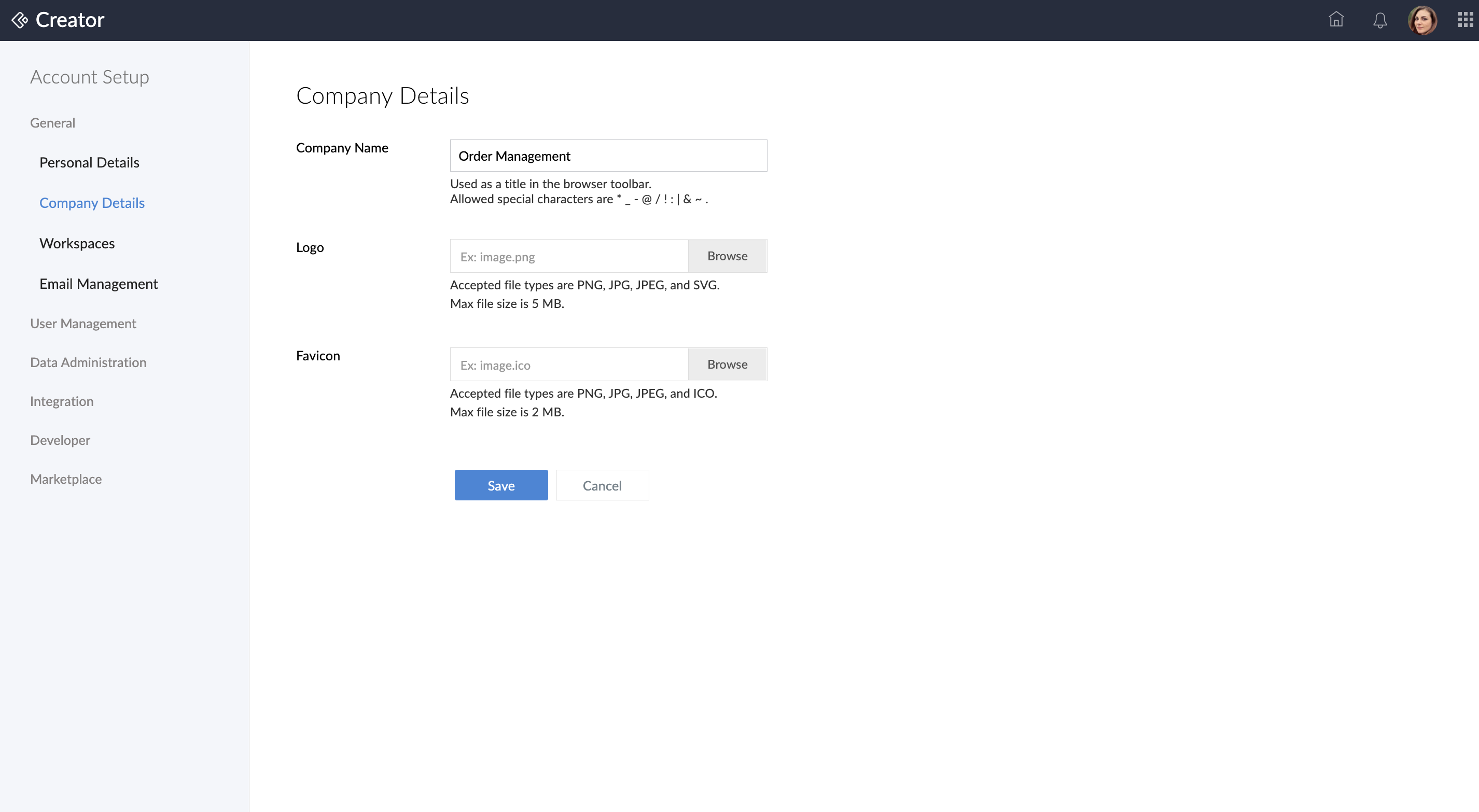The image size is (1479, 812).
Task: Open the apps grid launcher
Action: pyautogui.click(x=1465, y=20)
